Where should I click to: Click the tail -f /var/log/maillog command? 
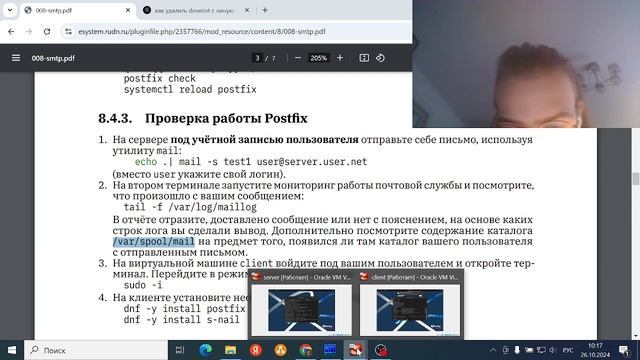(x=190, y=207)
